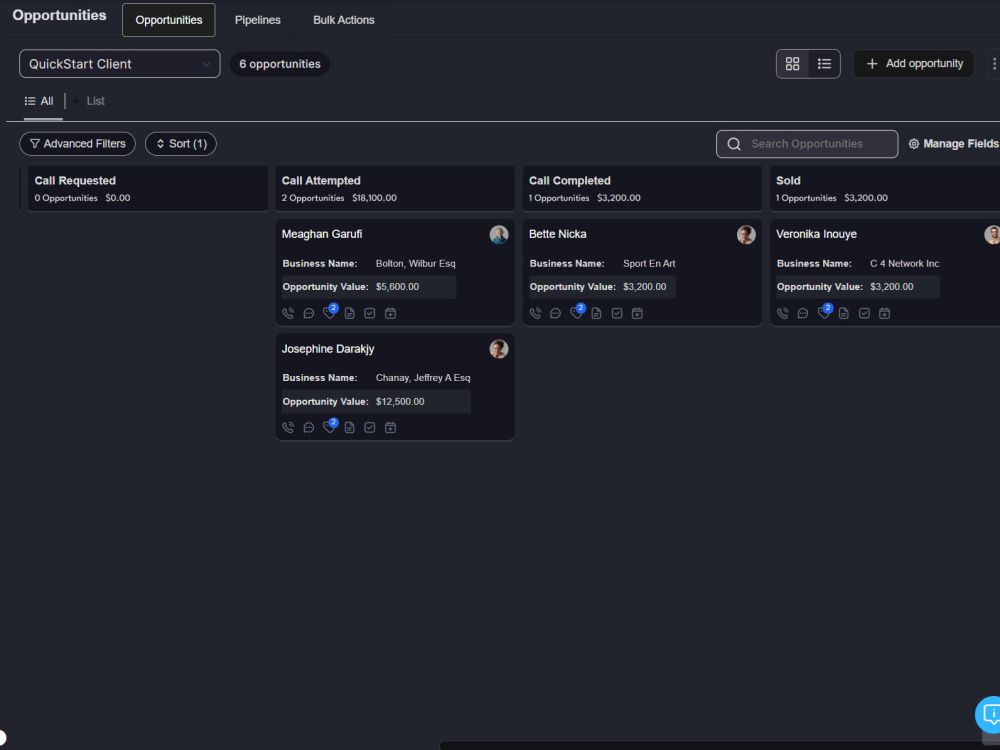Click the task checkmark icon on Meaghan Garufi card
The width and height of the screenshot is (1000, 750).
pyautogui.click(x=370, y=313)
